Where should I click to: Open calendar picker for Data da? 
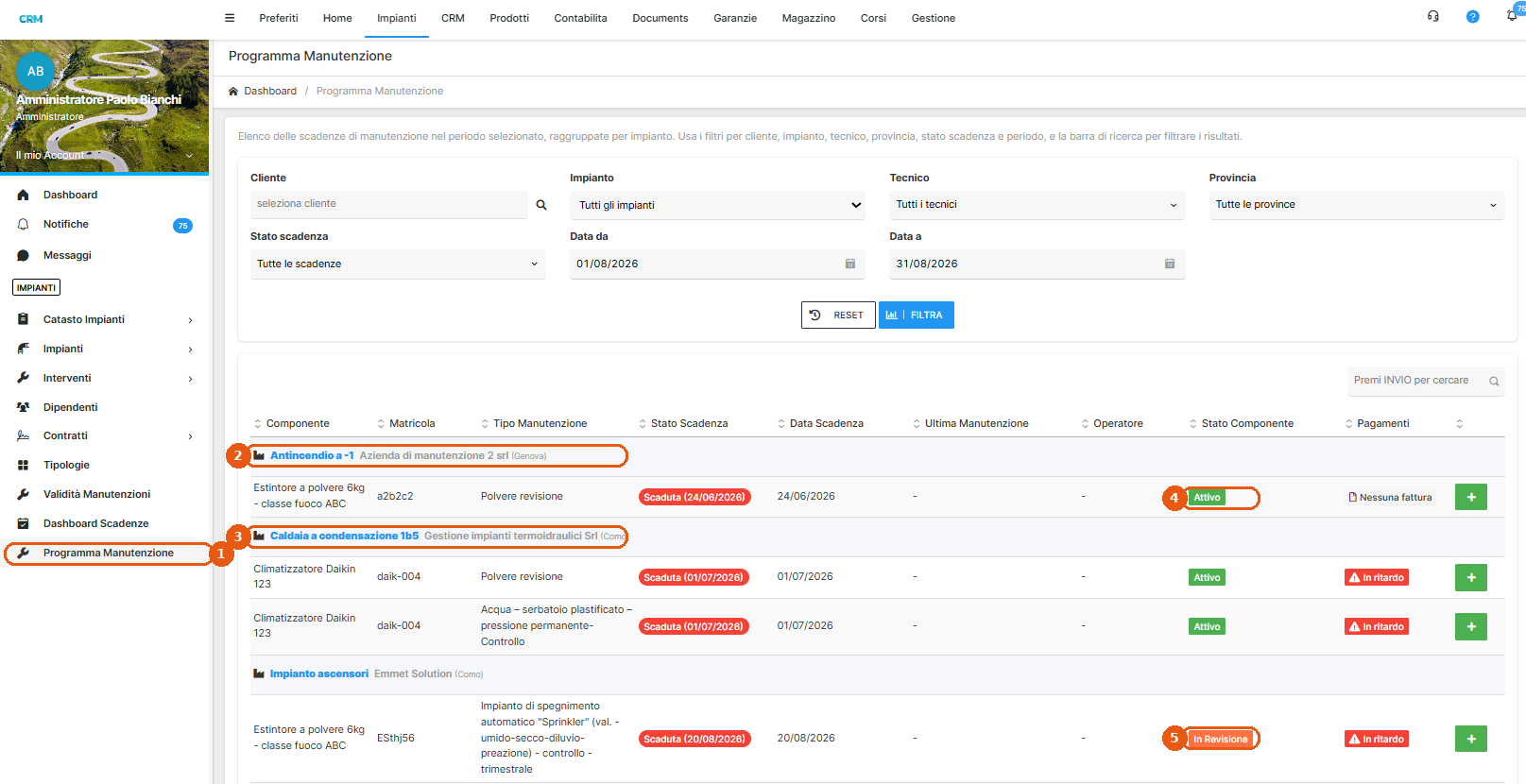click(849, 264)
